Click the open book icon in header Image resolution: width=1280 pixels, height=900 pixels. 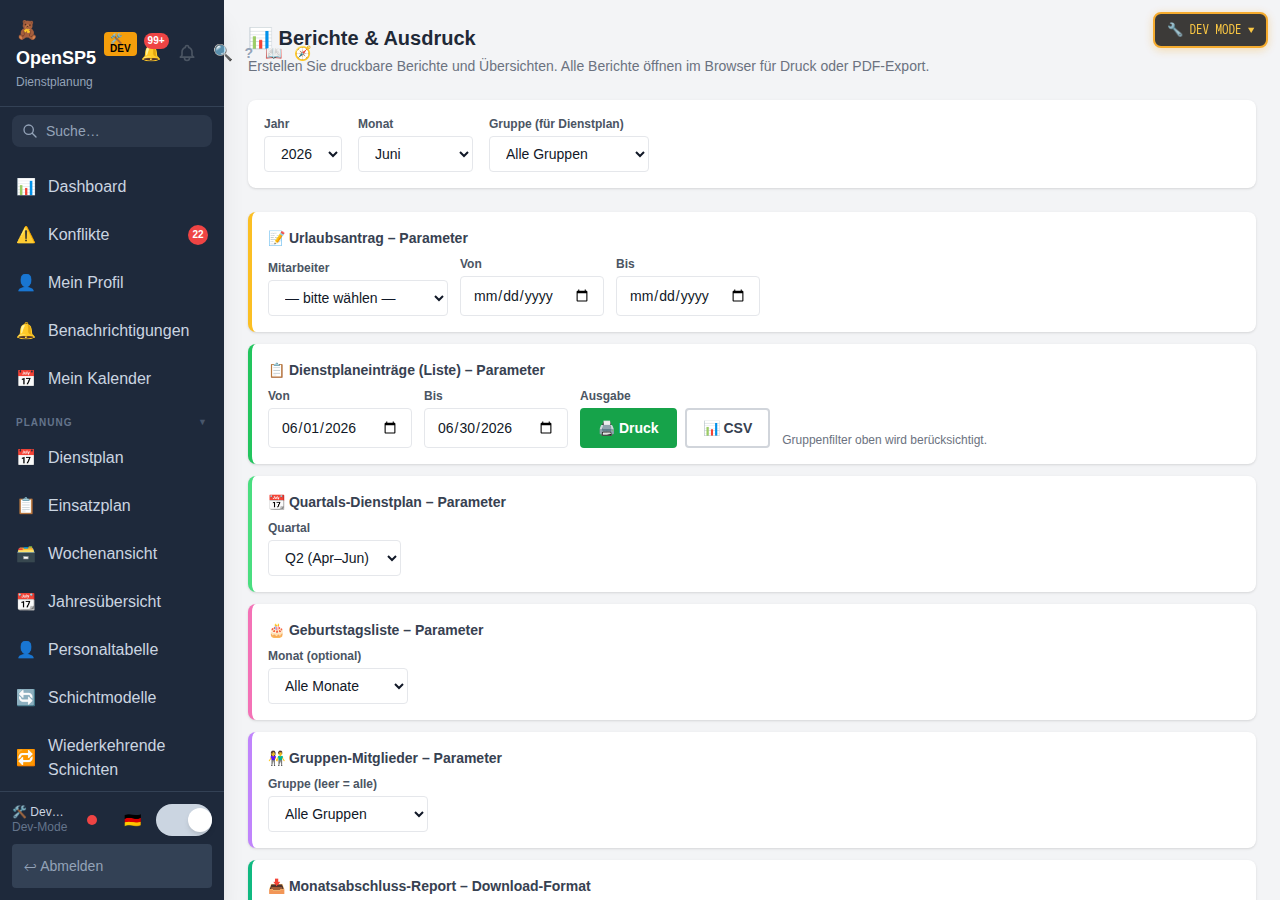(x=274, y=53)
